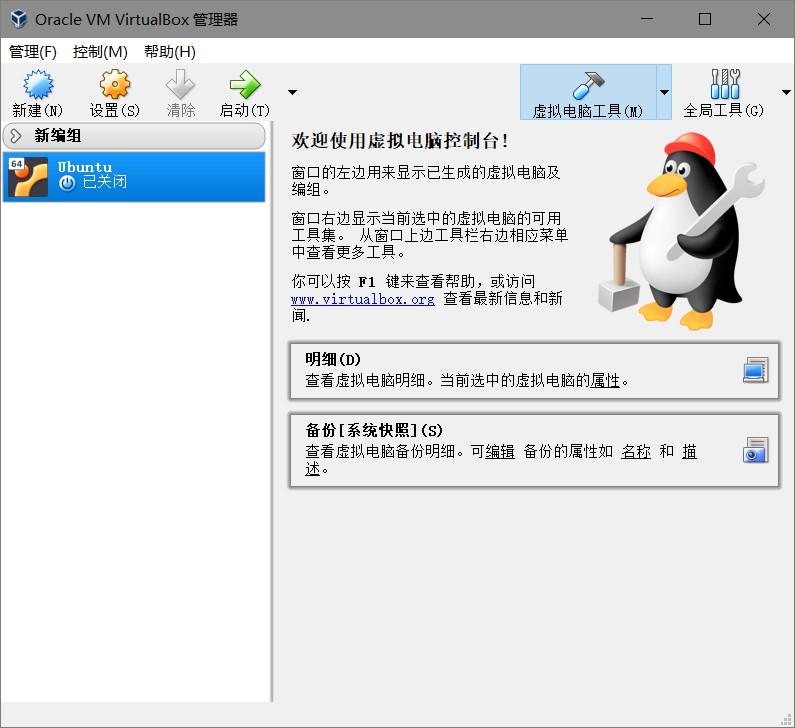
Task: Select the Ubuntu virtual machine entry
Action: [x=134, y=176]
